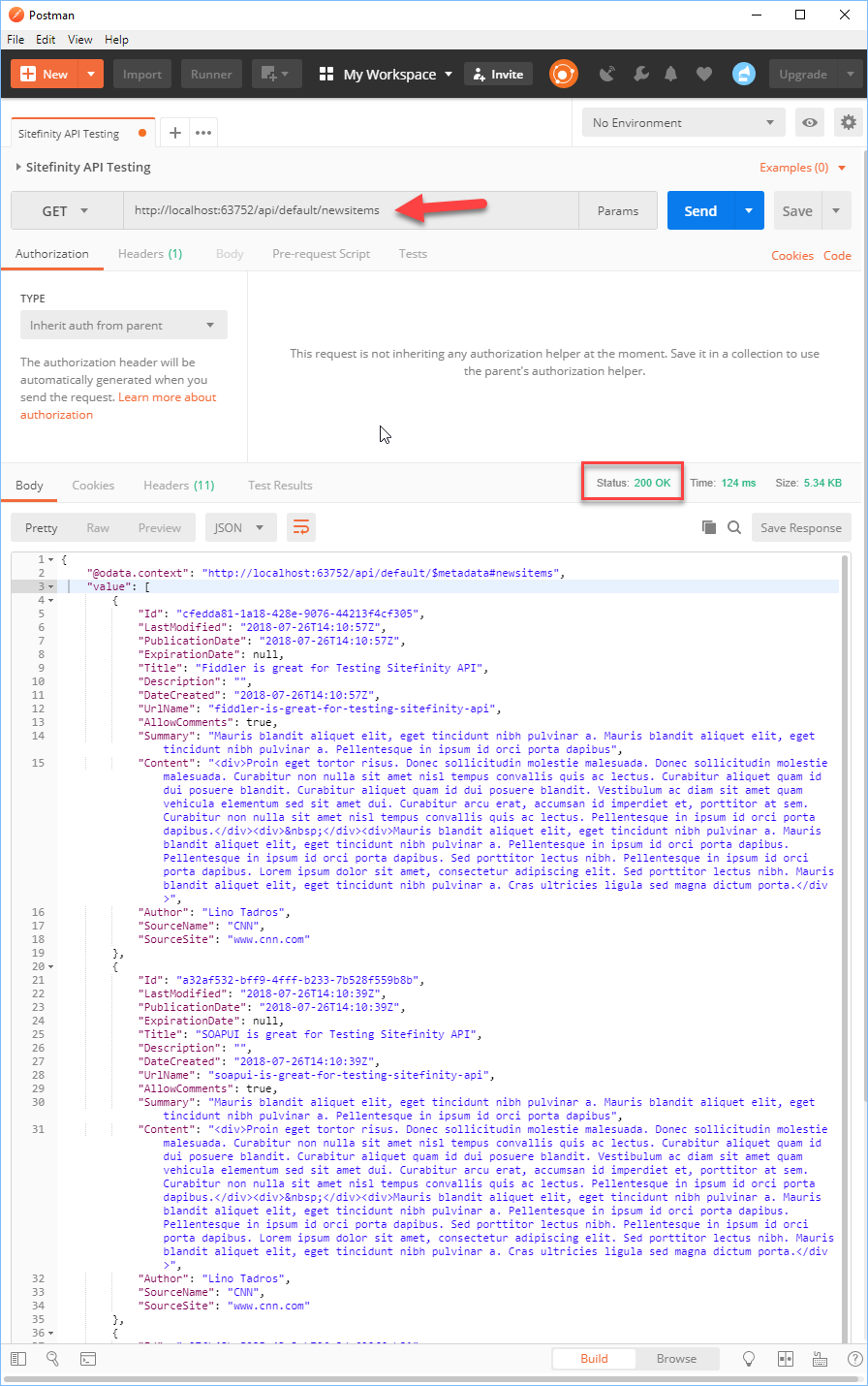Switch to Browse mode

click(x=676, y=1359)
